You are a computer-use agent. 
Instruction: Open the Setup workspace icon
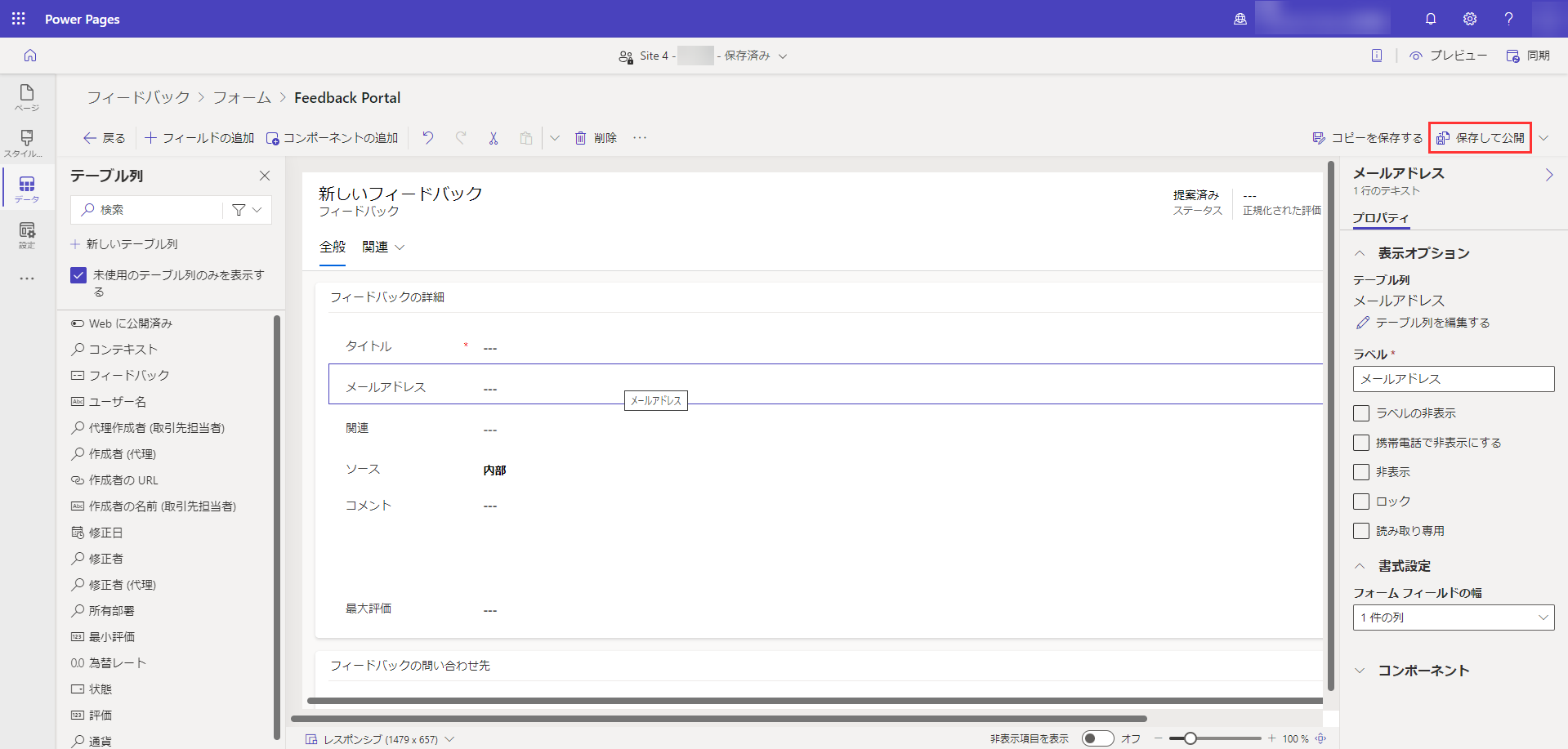tap(27, 234)
